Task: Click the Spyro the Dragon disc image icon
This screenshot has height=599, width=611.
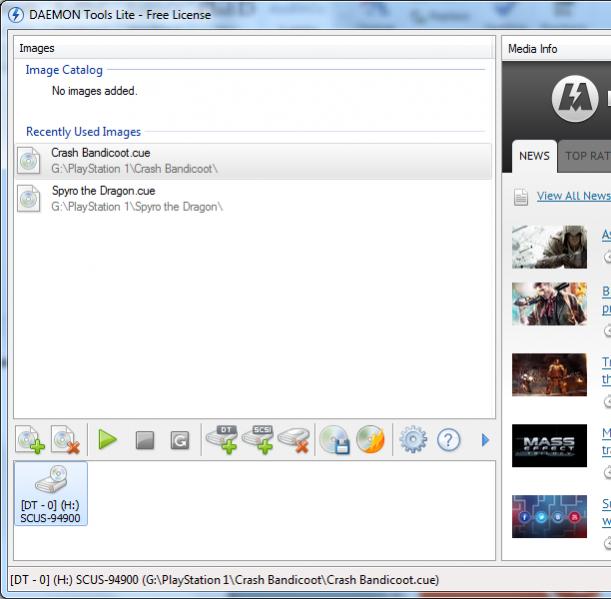Action: coord(28,198)
